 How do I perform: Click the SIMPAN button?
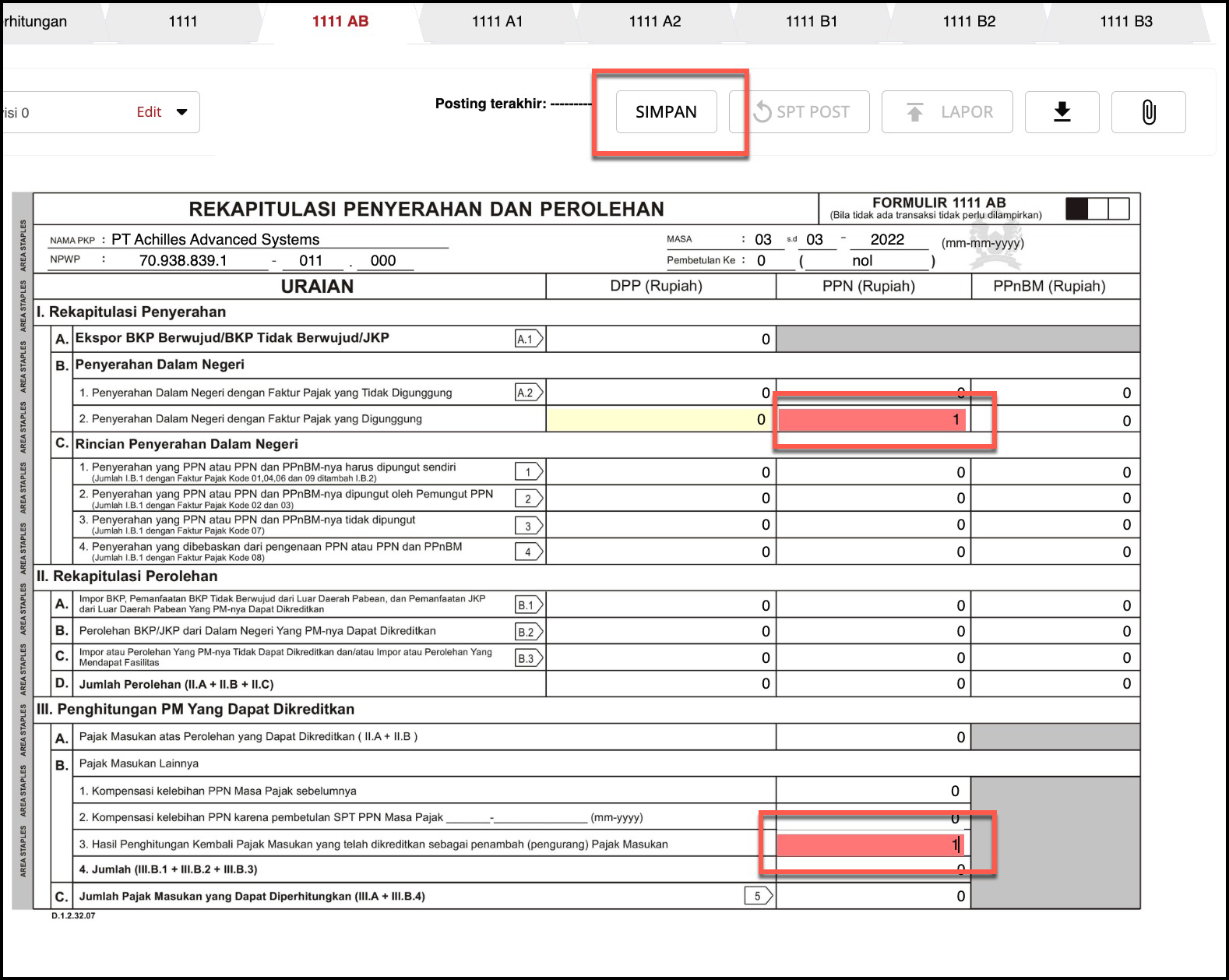(x=666, y=112)
